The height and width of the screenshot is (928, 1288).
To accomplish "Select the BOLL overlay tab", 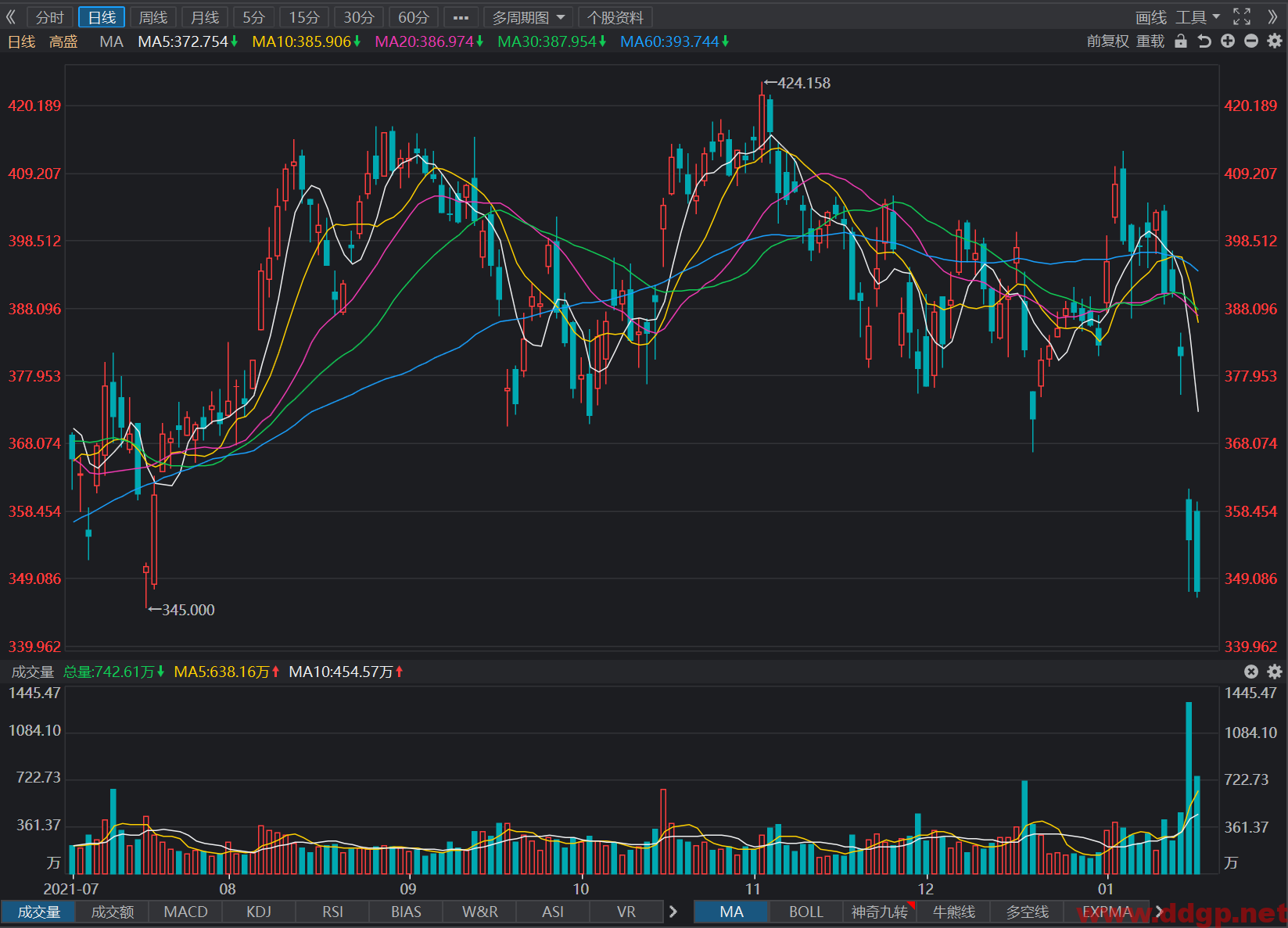I will coord(806,912).
